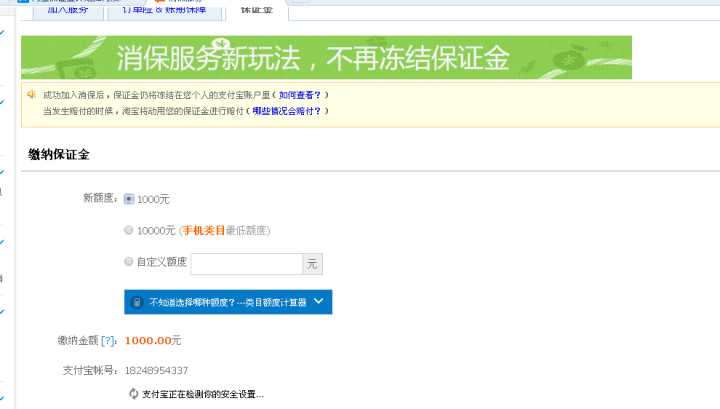Image resolution: width=720 pixels, height=409 pixels.
Task: Click the [?] help next to 缴纳金额
Action: point(107,341)
